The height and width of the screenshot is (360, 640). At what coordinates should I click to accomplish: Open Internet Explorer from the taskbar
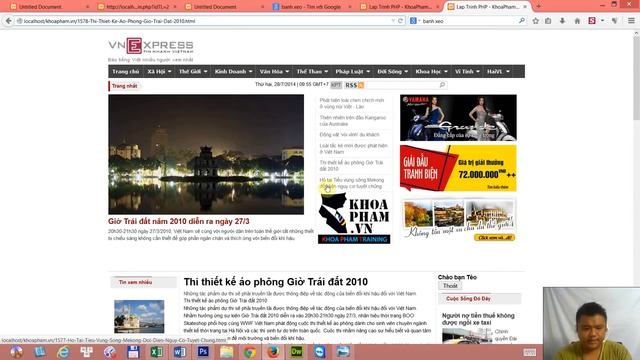63,352
